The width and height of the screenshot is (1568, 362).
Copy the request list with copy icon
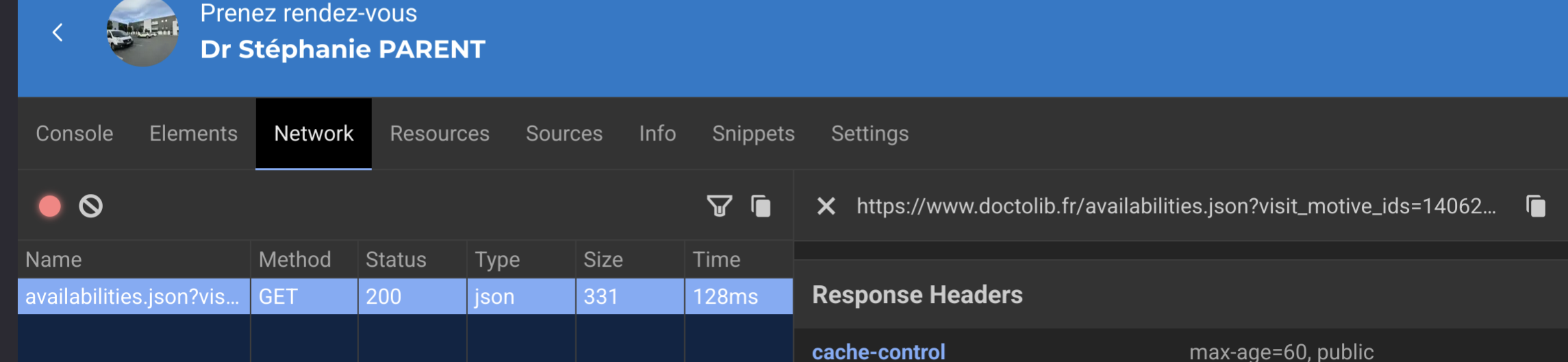pos(760,206)
